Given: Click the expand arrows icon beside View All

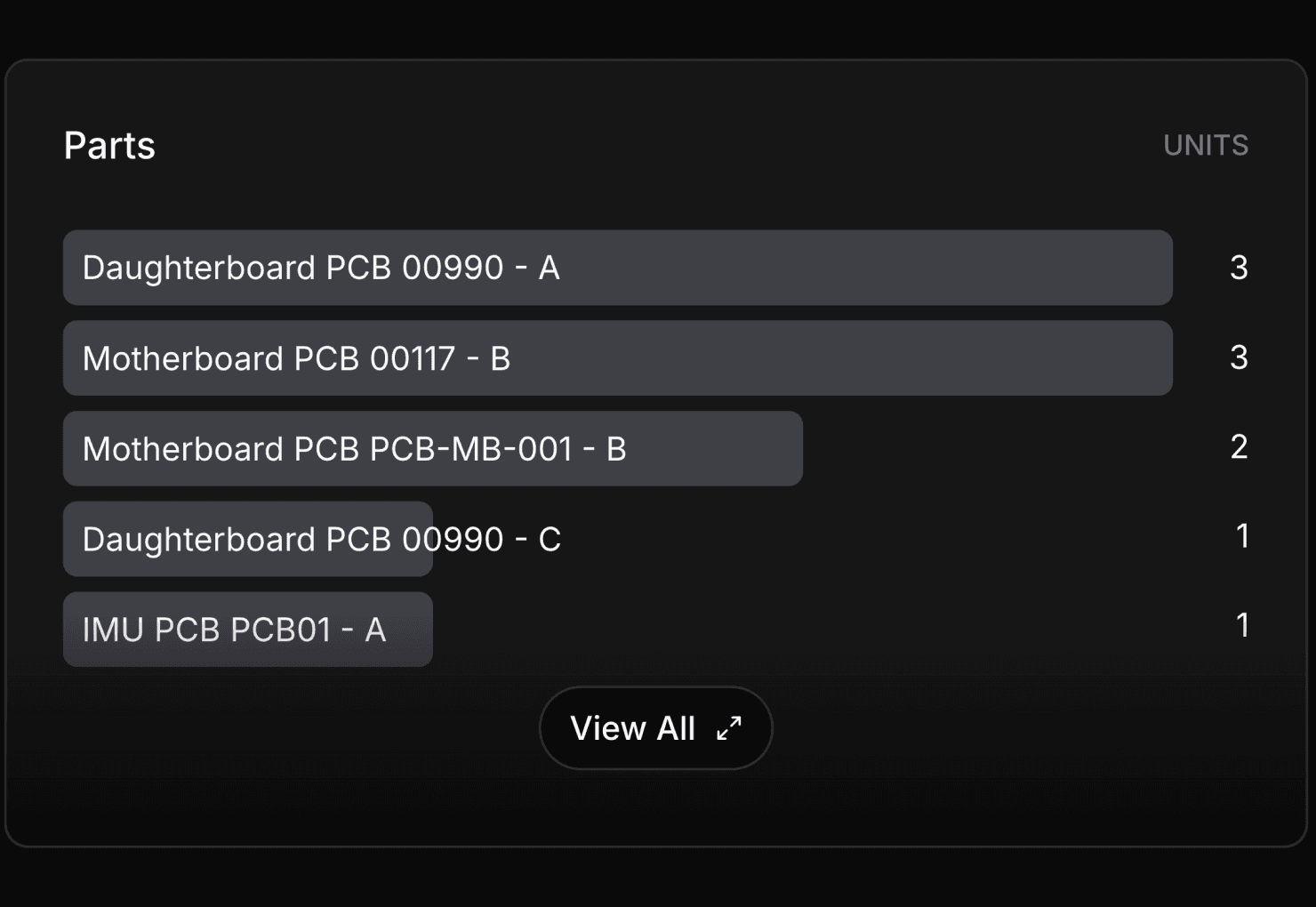Looking at the screenshot, I should (x=729, y=728).
